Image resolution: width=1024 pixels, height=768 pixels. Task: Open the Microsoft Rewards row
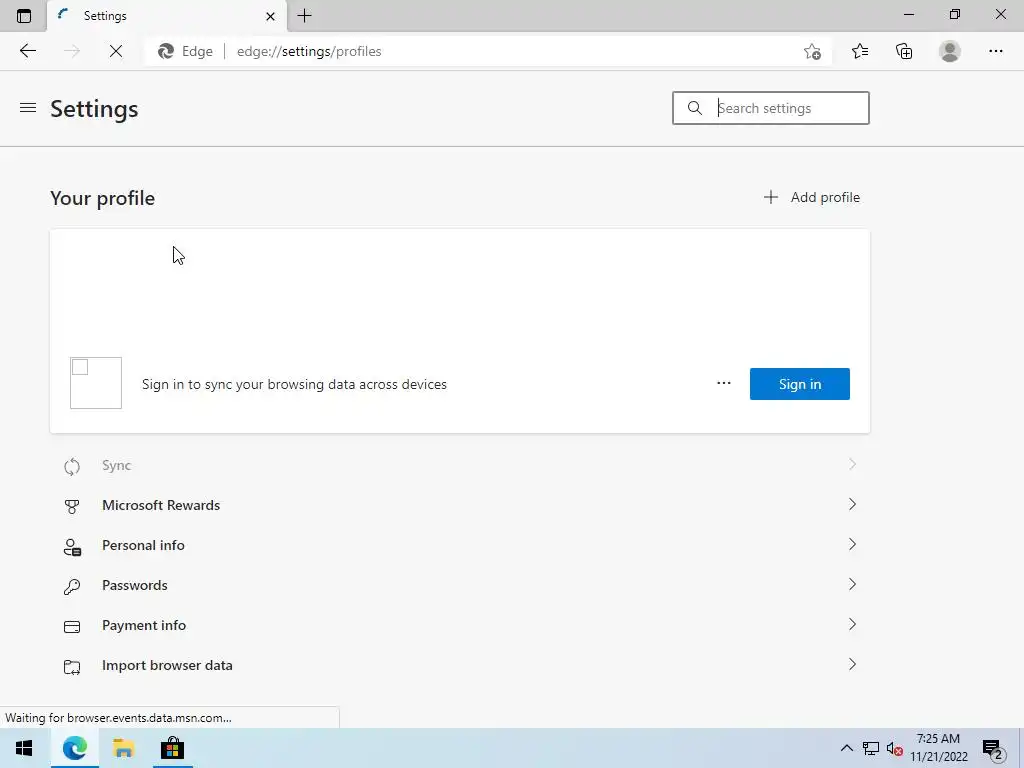460,505
